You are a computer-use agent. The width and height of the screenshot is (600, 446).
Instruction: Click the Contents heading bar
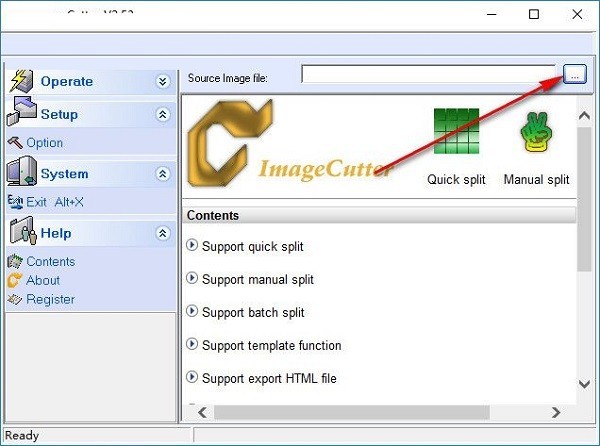[x=380, y=215]
